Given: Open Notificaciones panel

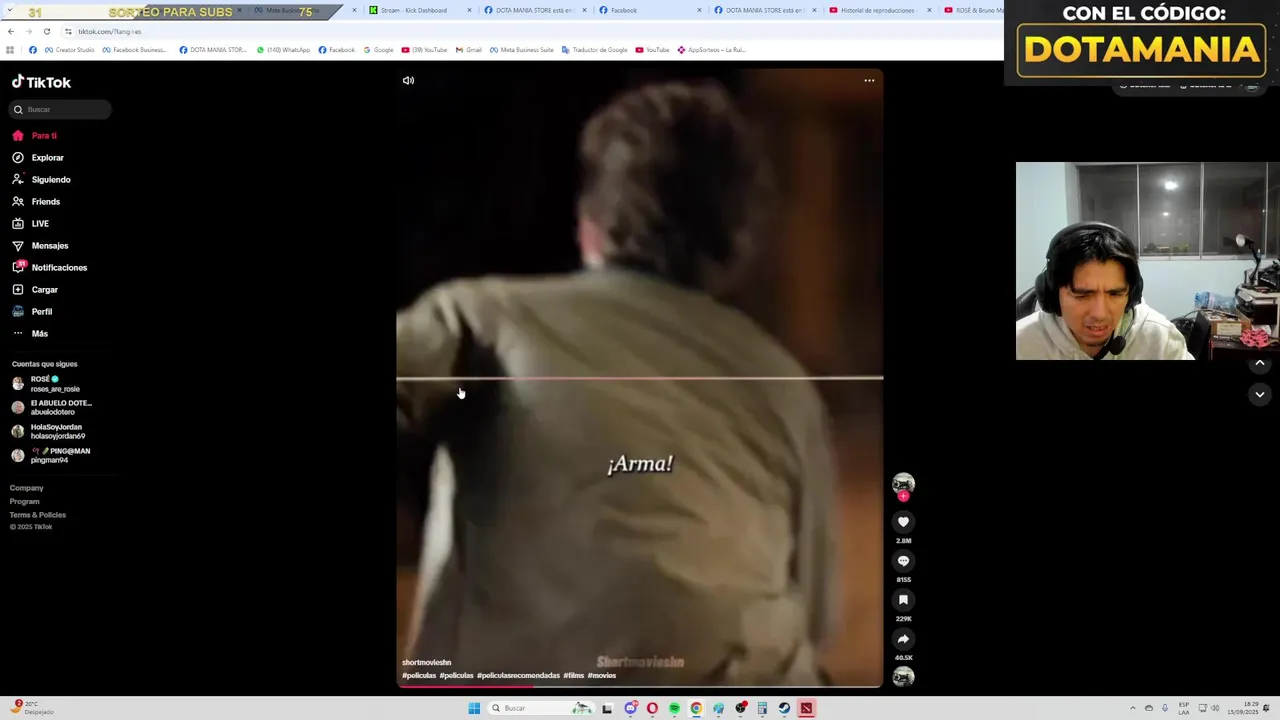Looking at the screenshot, I should pos(50,267).
